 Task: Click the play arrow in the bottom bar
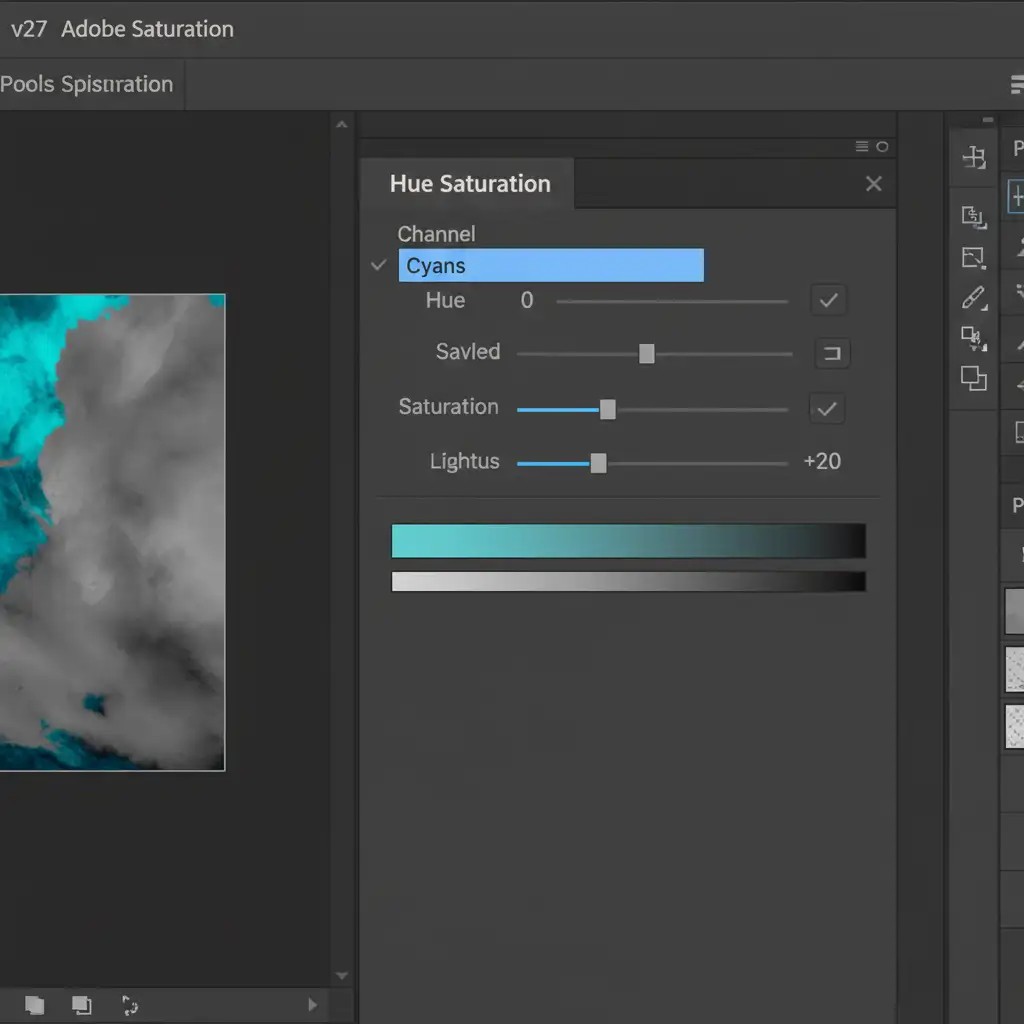(x=312, y=1005)
